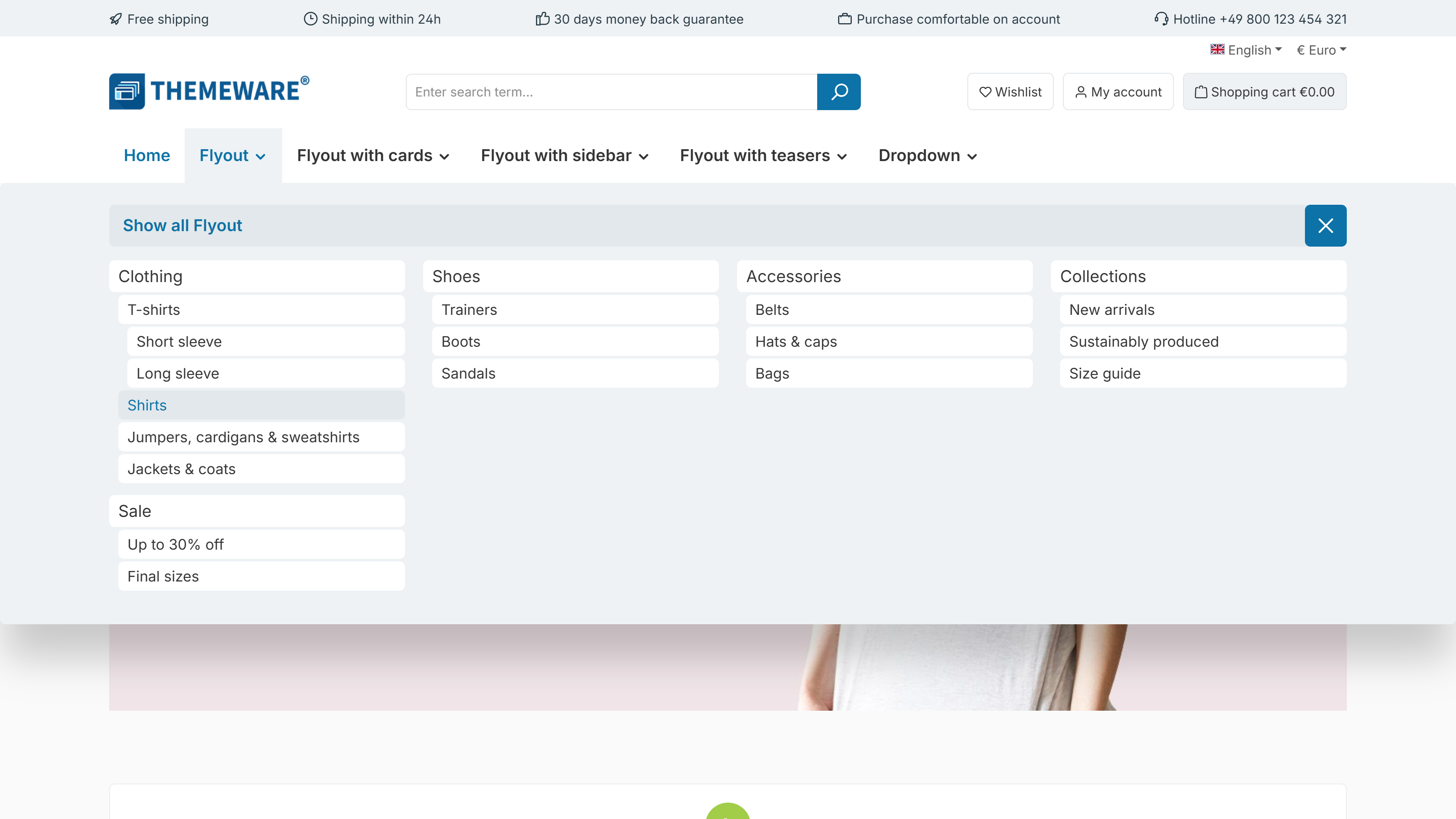Viewport: 1456px width, 819px height.
Task: Select Sustainably produced
Action: tap(1203, 341)
